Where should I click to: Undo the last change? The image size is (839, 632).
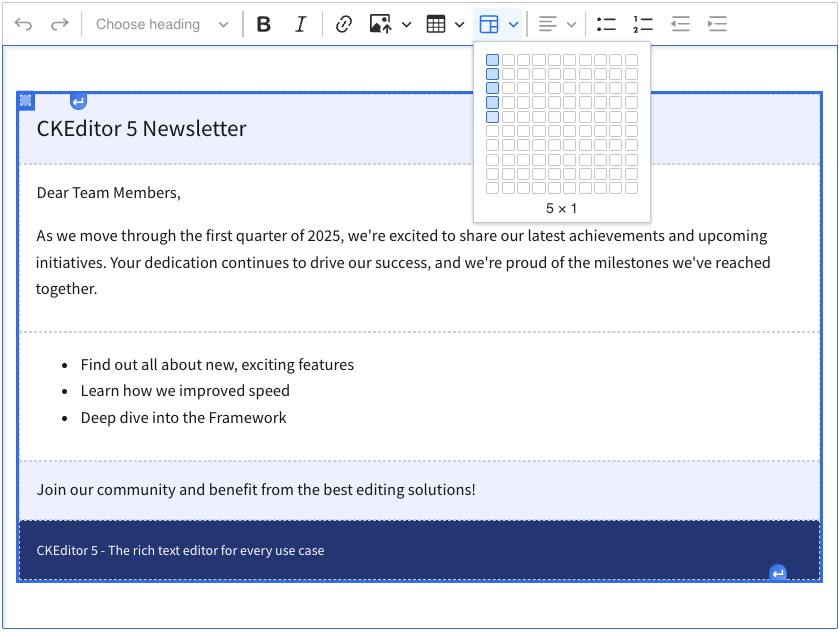[24, 24]
